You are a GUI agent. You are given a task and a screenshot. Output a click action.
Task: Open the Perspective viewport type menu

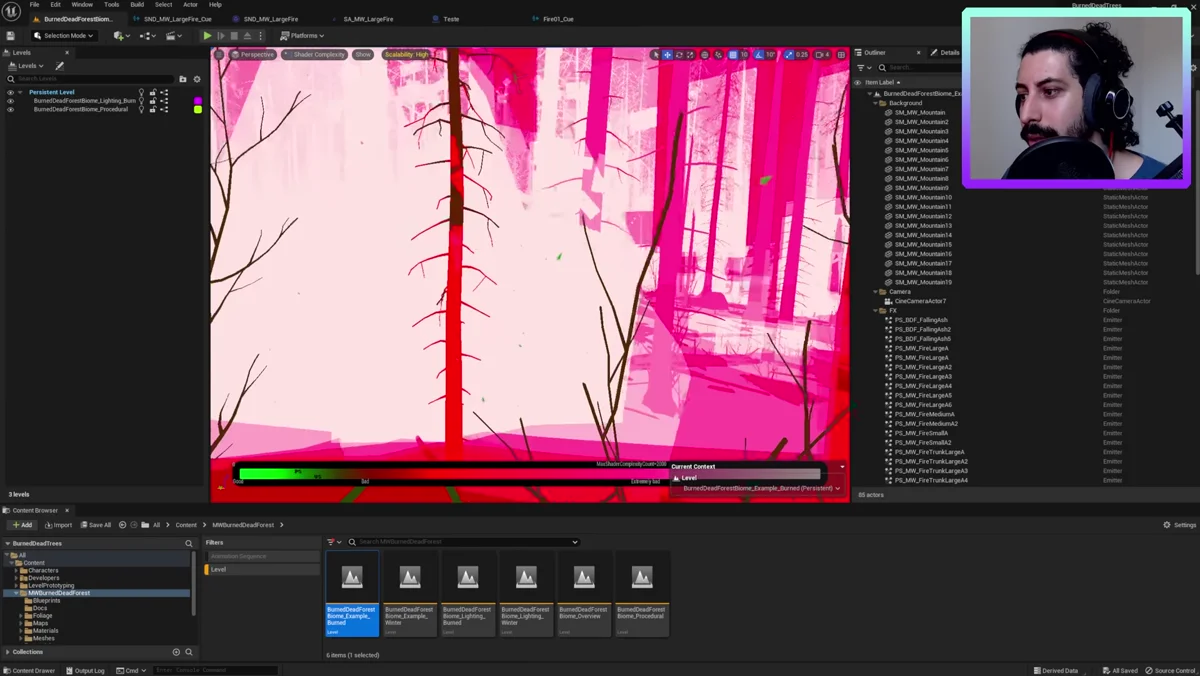click(253, 54)
